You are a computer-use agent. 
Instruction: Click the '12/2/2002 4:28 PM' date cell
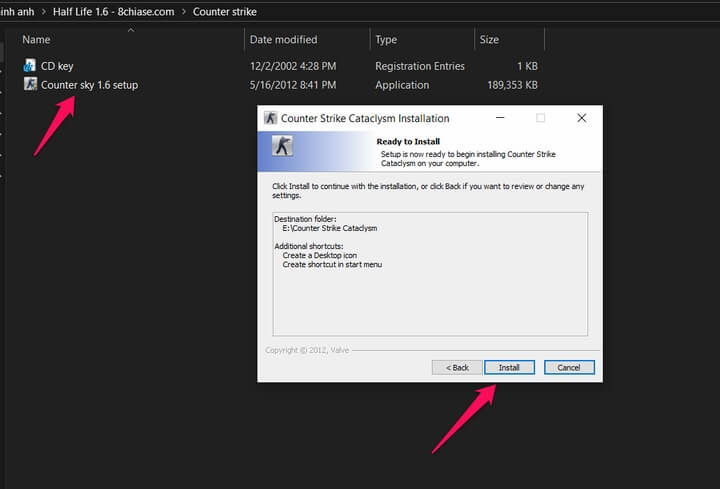[293, 66]
